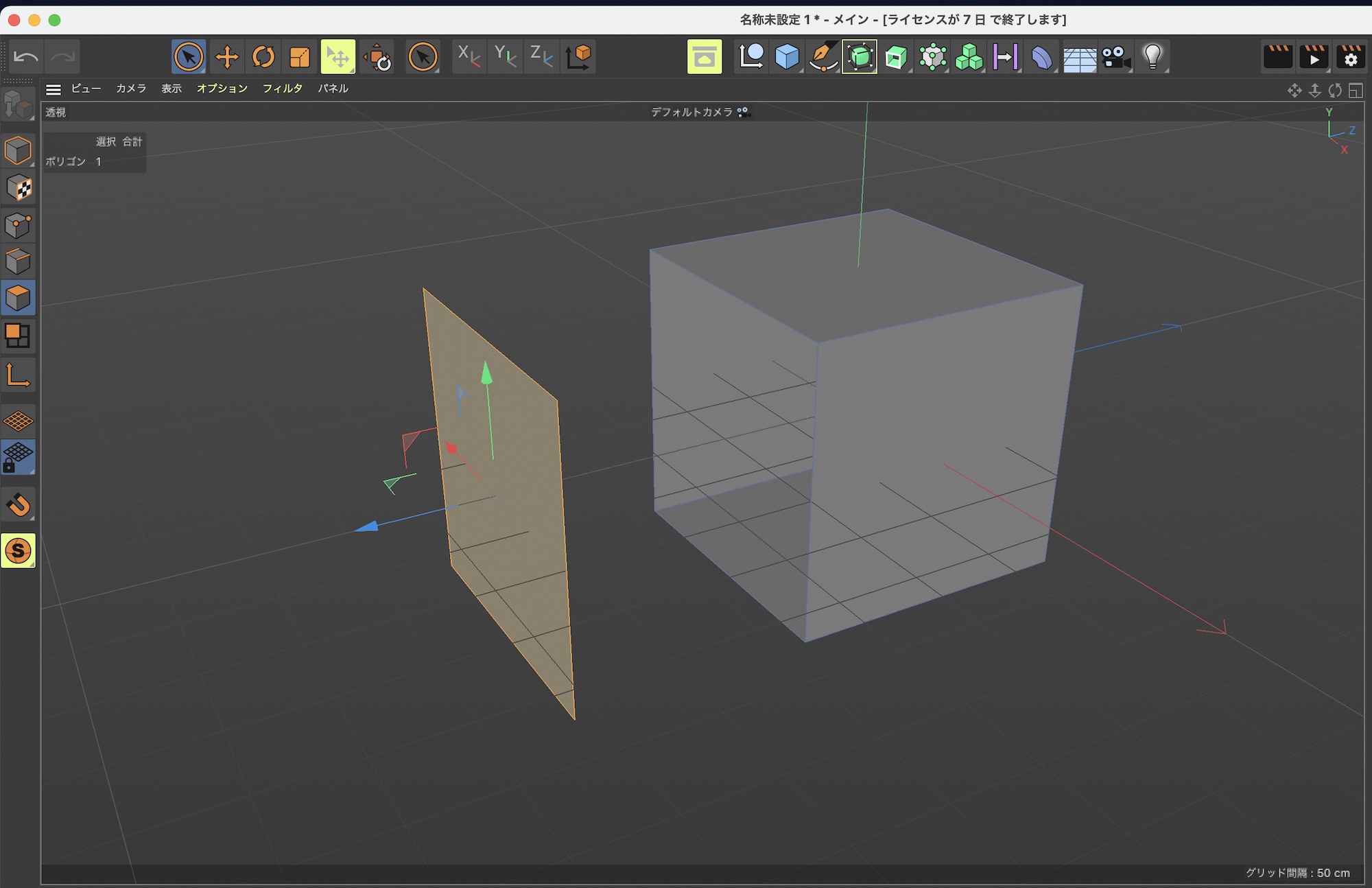Click the Camera object icon
Image resolution: width=1372 pixels, height=888 pixels.
pos(1116,57)
